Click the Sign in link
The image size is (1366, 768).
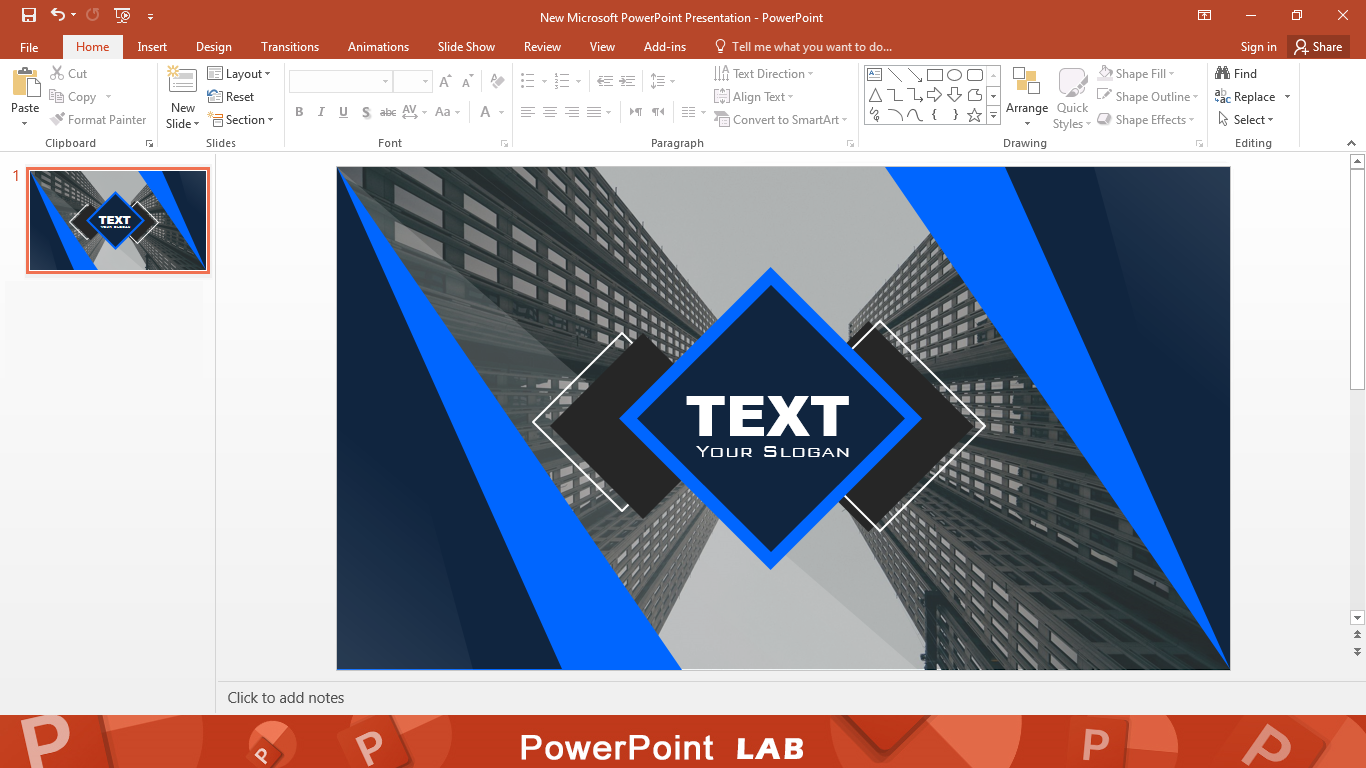coord(1258,47)
